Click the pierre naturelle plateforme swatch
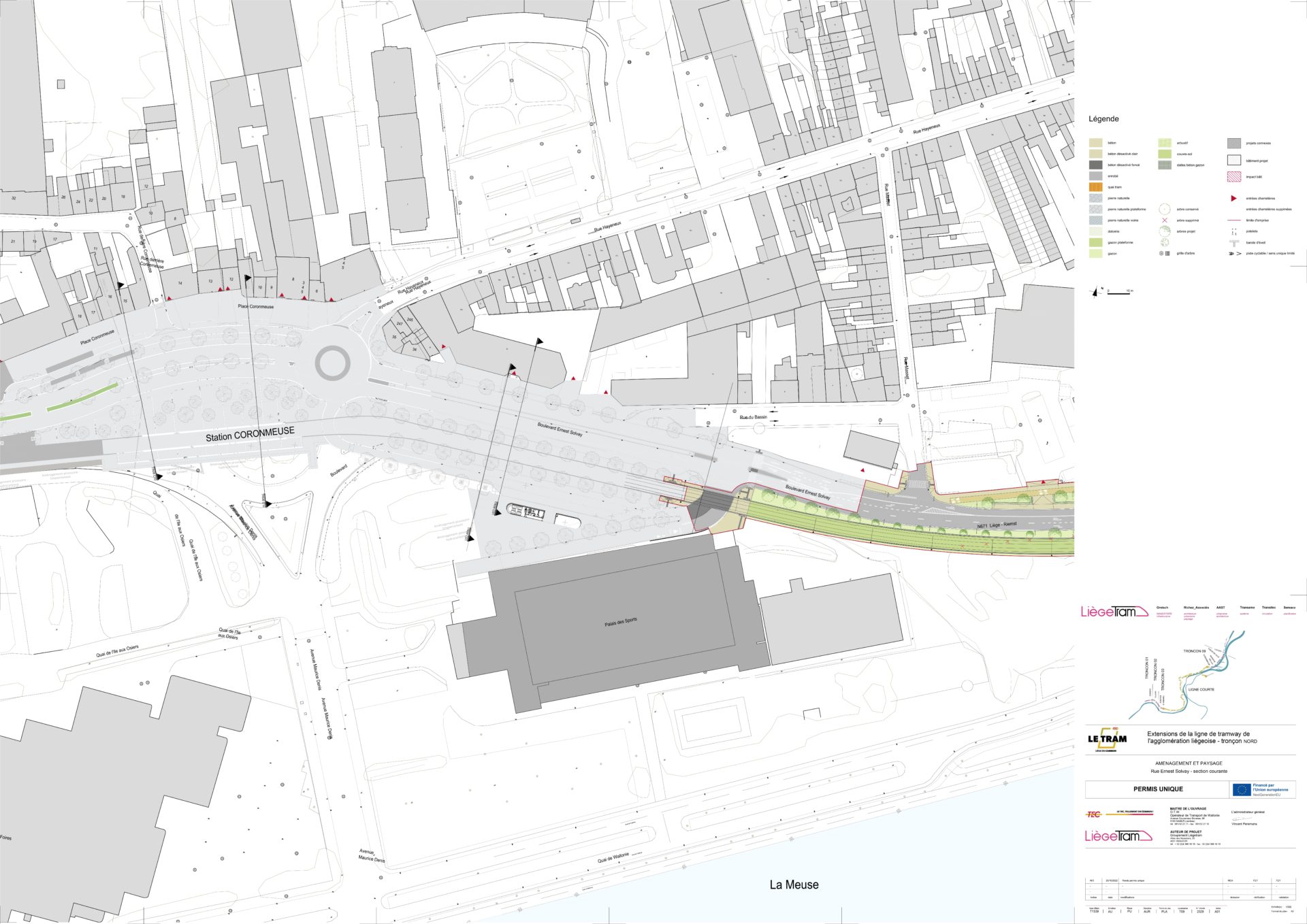The width and height of the screenshot is (1307, 924). [x=1095, y=209]
